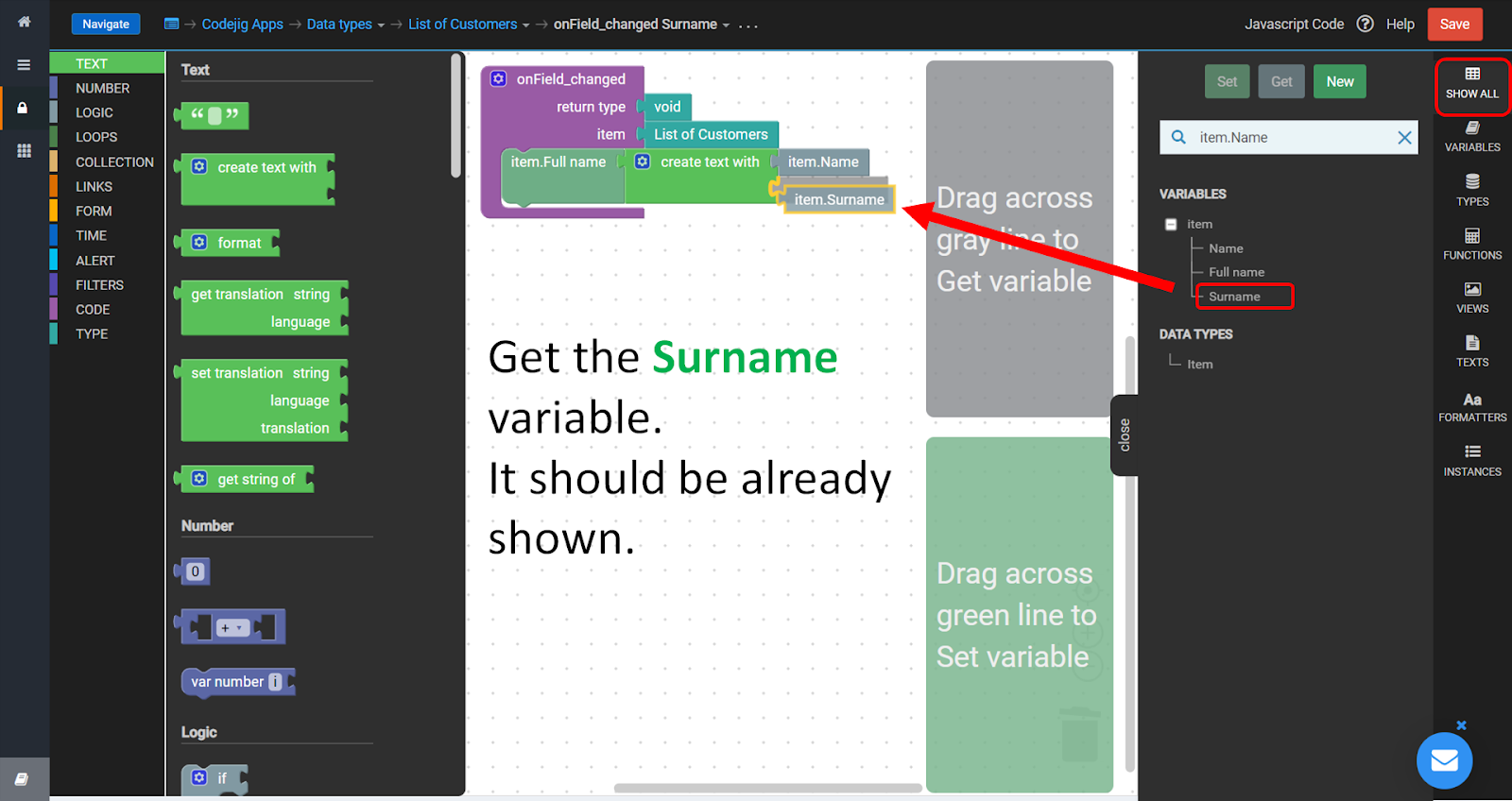Click the info icon on var number block
Viewport: 1512px width, 801px height.
pos(275,682)
